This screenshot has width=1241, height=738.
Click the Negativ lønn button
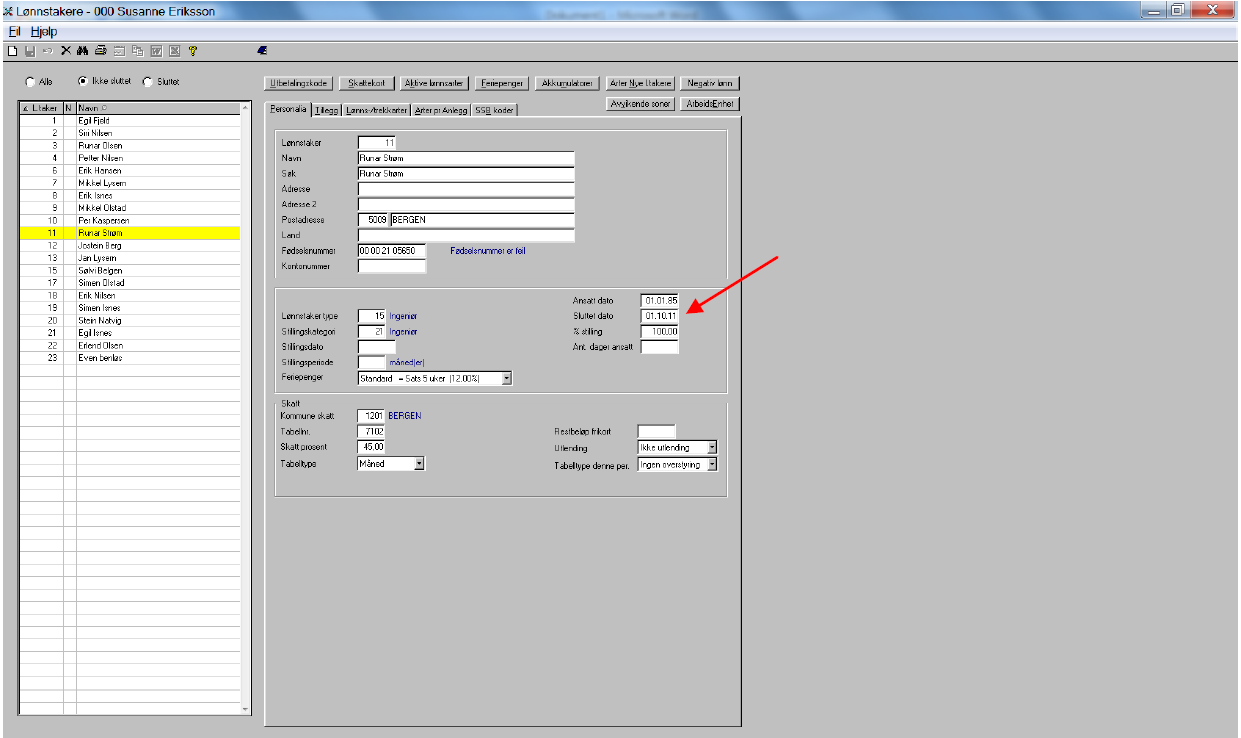pos(711,83)
